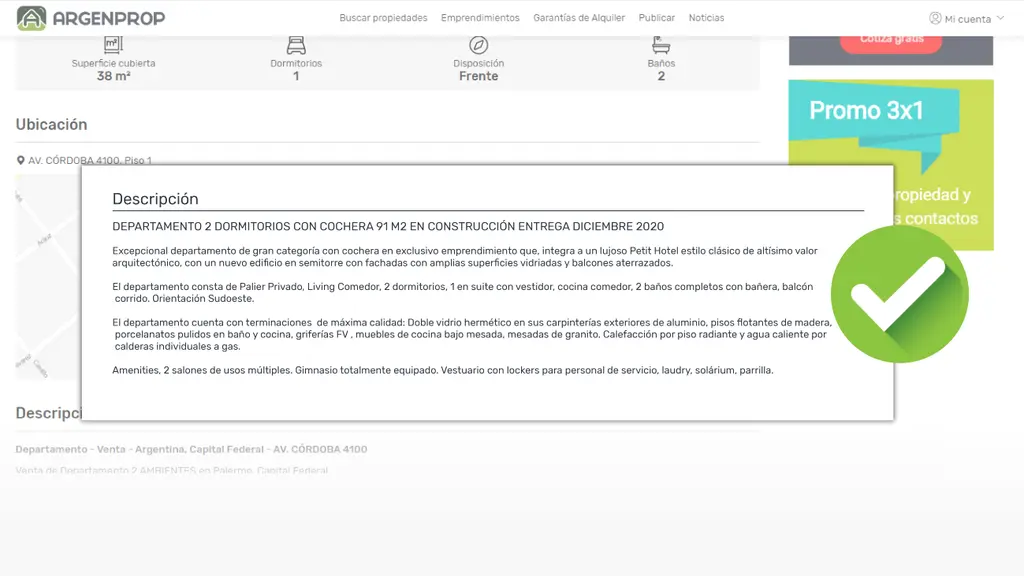Expand the Mi cuenta dropdown chevron
Viewport: 1024px width, 576px height.
[x=1000, y=18]
